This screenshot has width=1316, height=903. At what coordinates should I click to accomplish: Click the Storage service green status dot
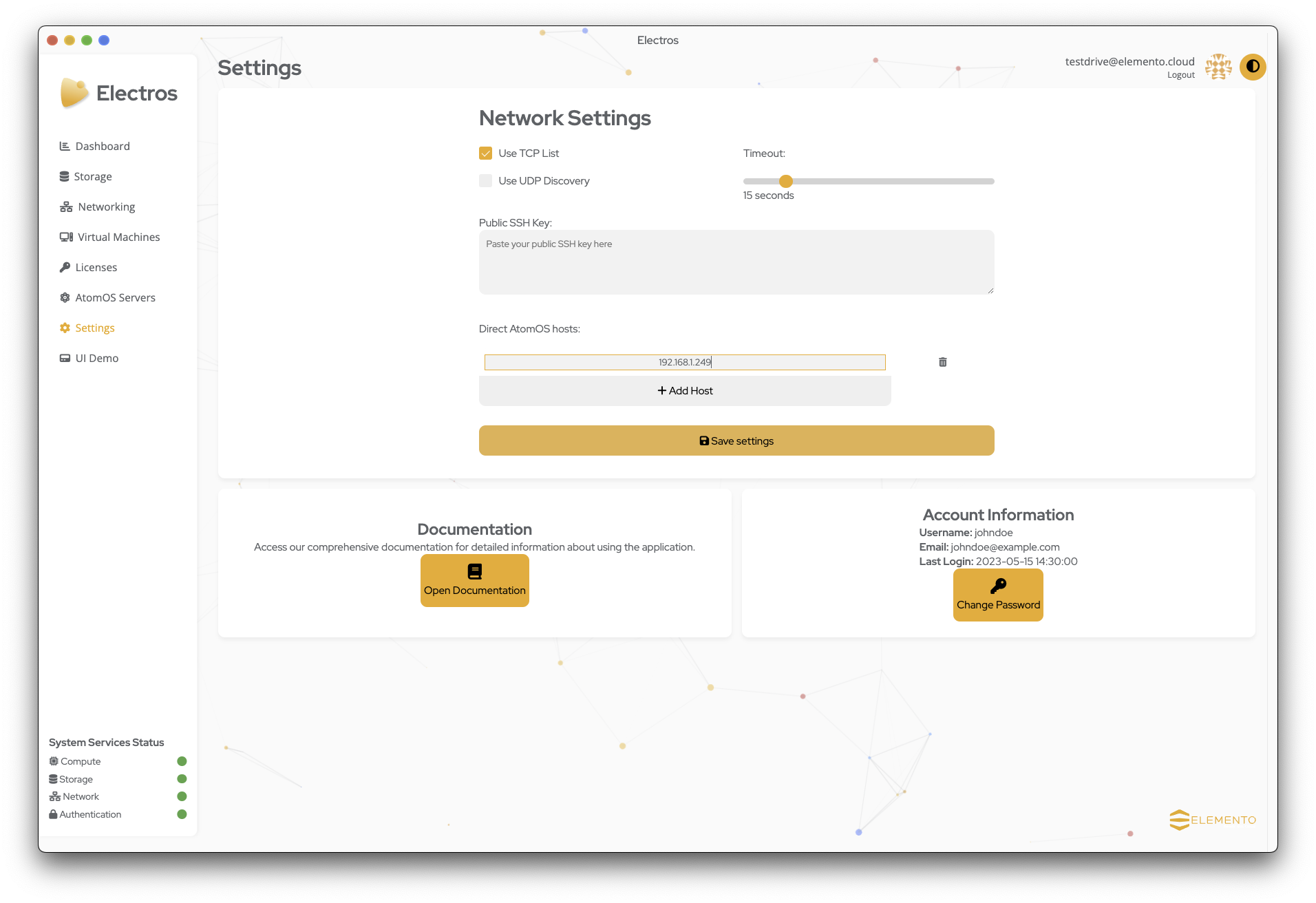click(x=182, y=779)
